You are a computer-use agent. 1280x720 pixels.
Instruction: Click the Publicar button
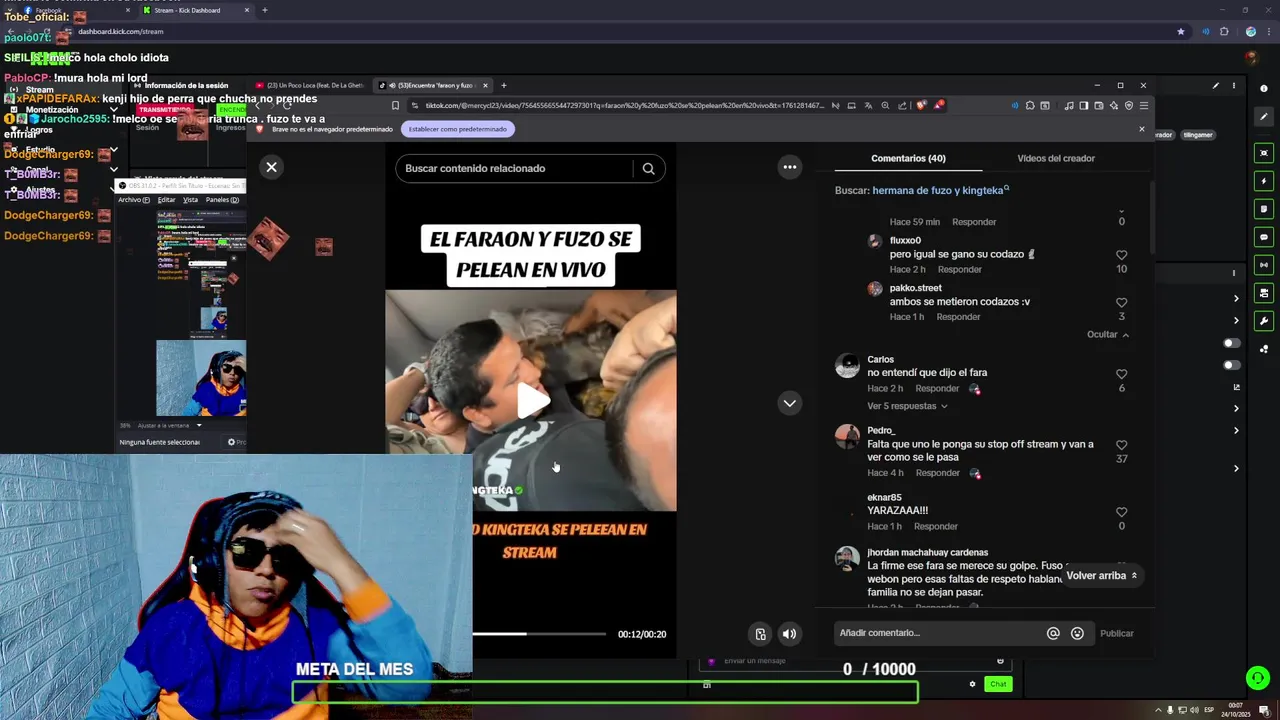[x=1117, y=633]
